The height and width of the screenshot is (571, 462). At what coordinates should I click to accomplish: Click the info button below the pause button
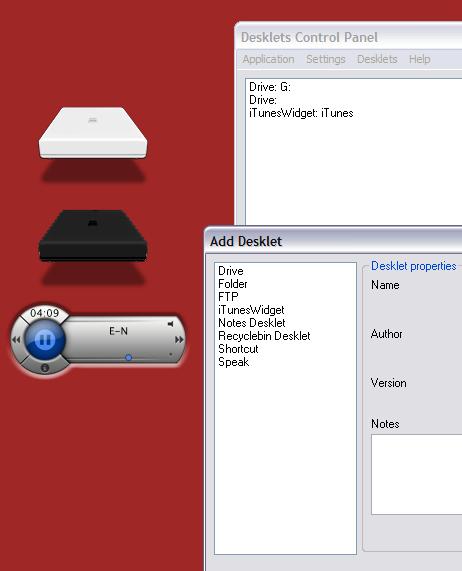click(45, 368)
